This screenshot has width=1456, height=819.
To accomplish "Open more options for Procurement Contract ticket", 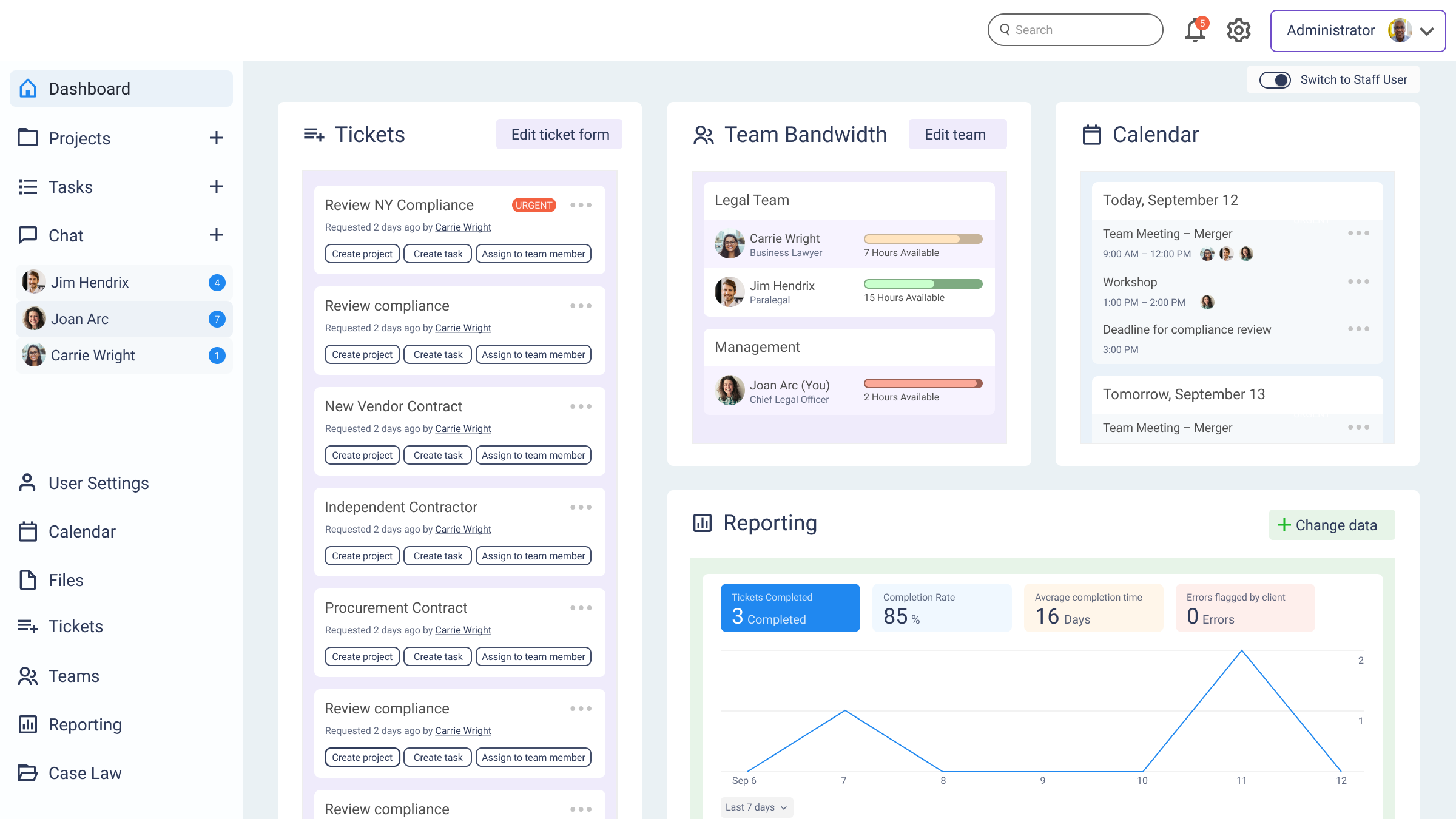I will pyautogui.click(x=581, y=608).
